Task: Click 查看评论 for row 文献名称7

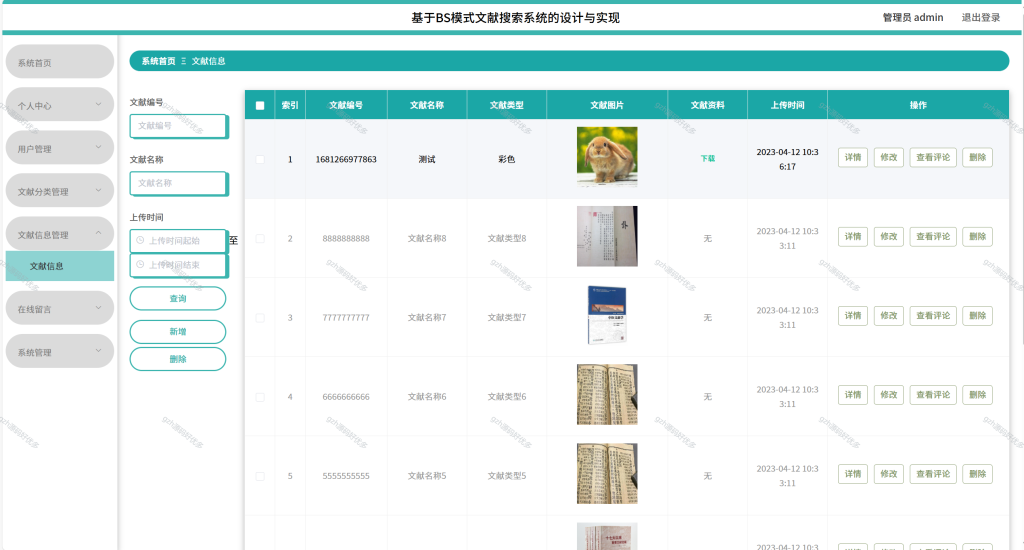Action: [933, 315]
